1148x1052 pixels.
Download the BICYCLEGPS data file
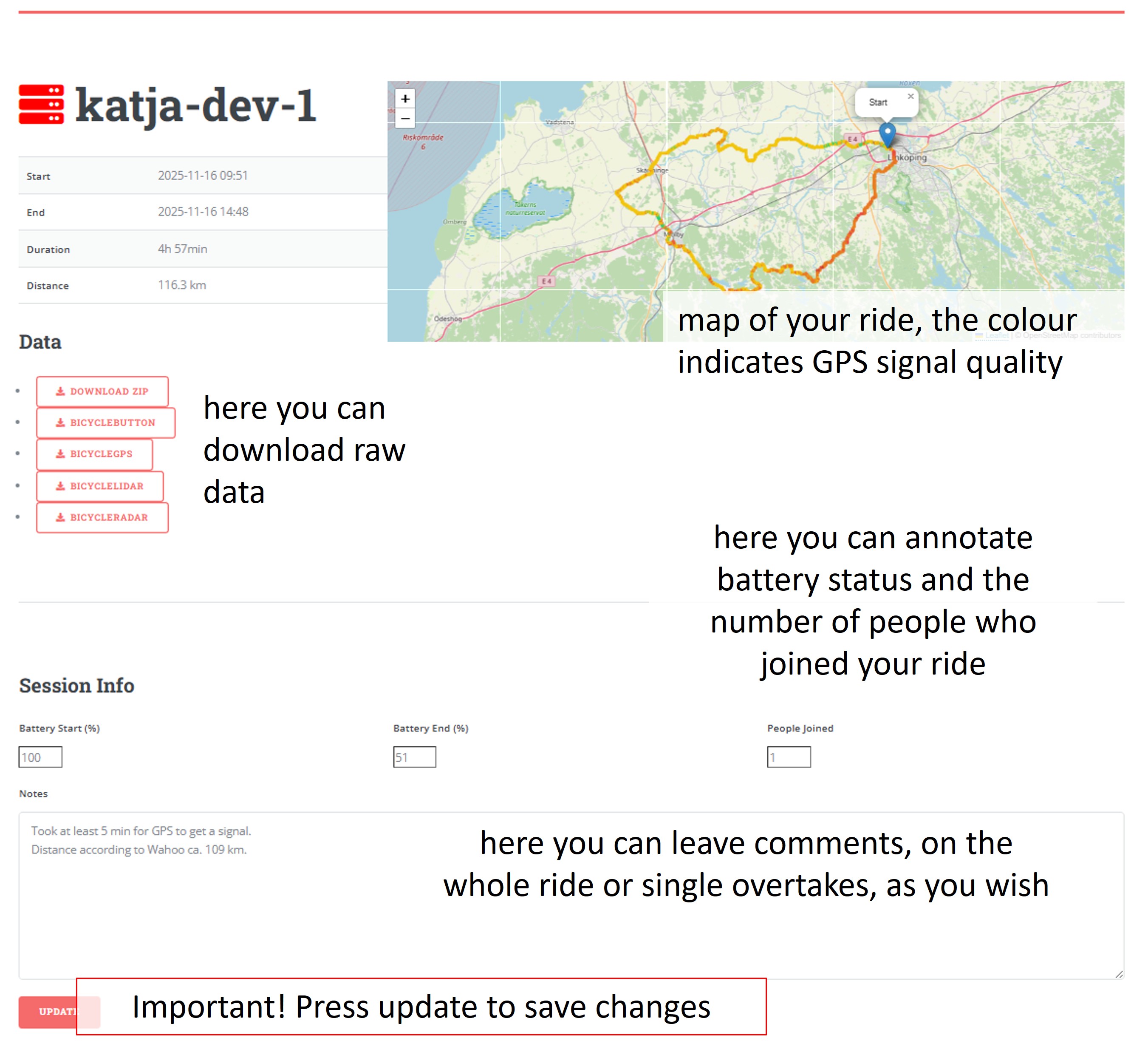[x=94, y=454]
